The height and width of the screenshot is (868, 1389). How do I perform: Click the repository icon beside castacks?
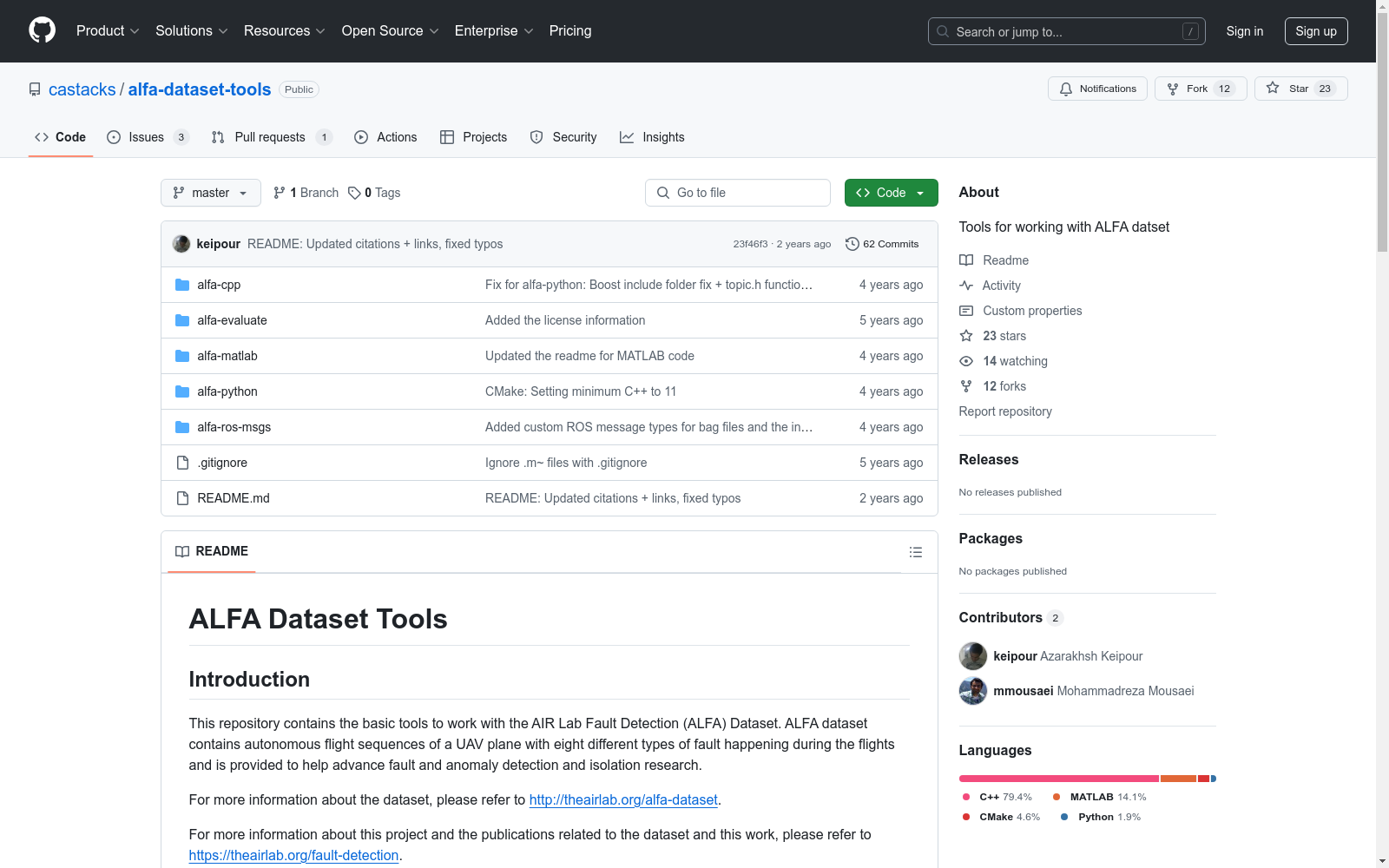click(35, 89)
